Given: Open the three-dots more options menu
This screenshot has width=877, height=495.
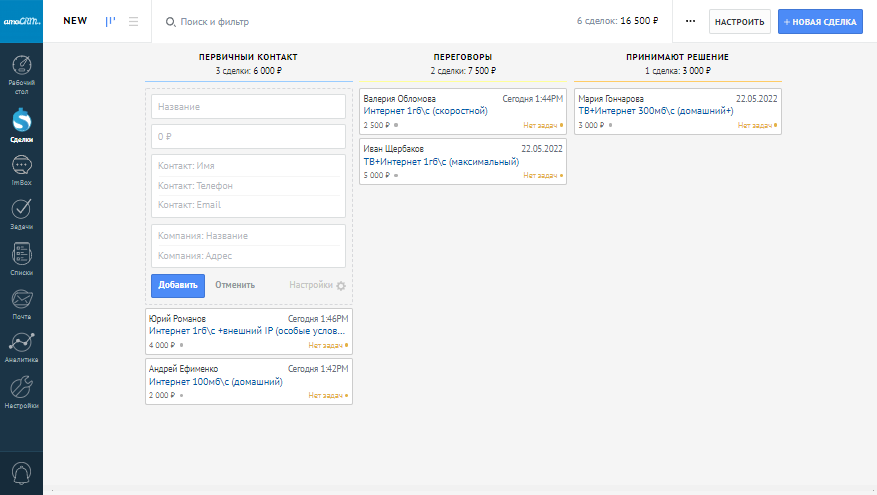Looking at the screenshot, I should coord(690,21).
